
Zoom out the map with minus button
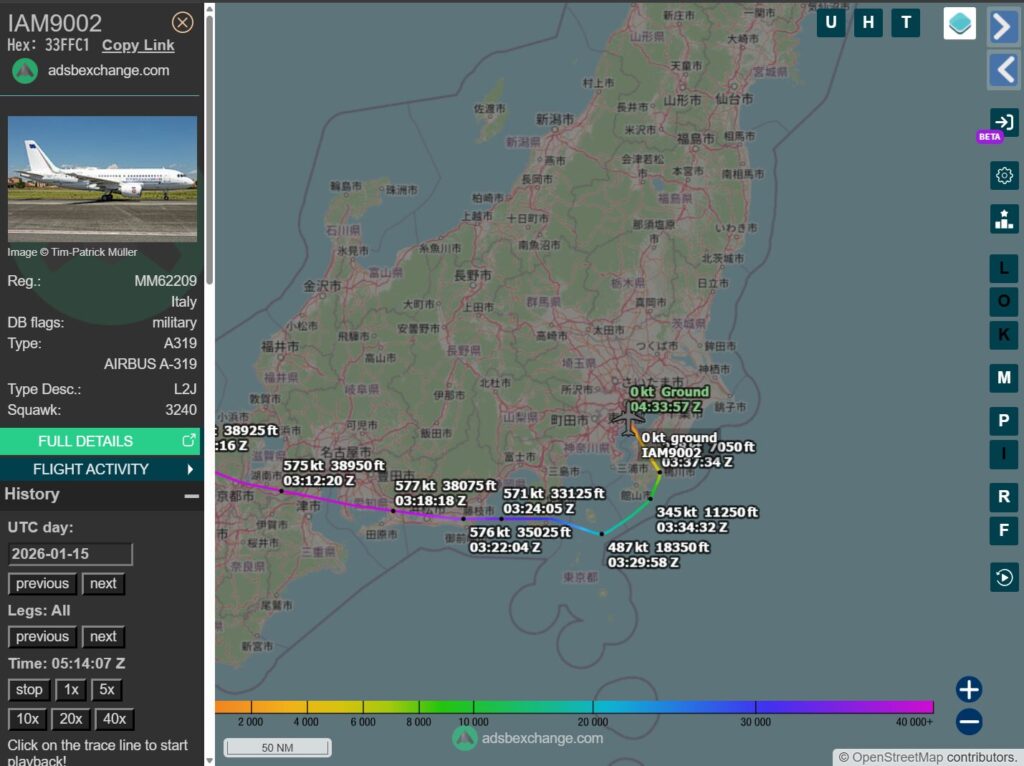(968, 721)
